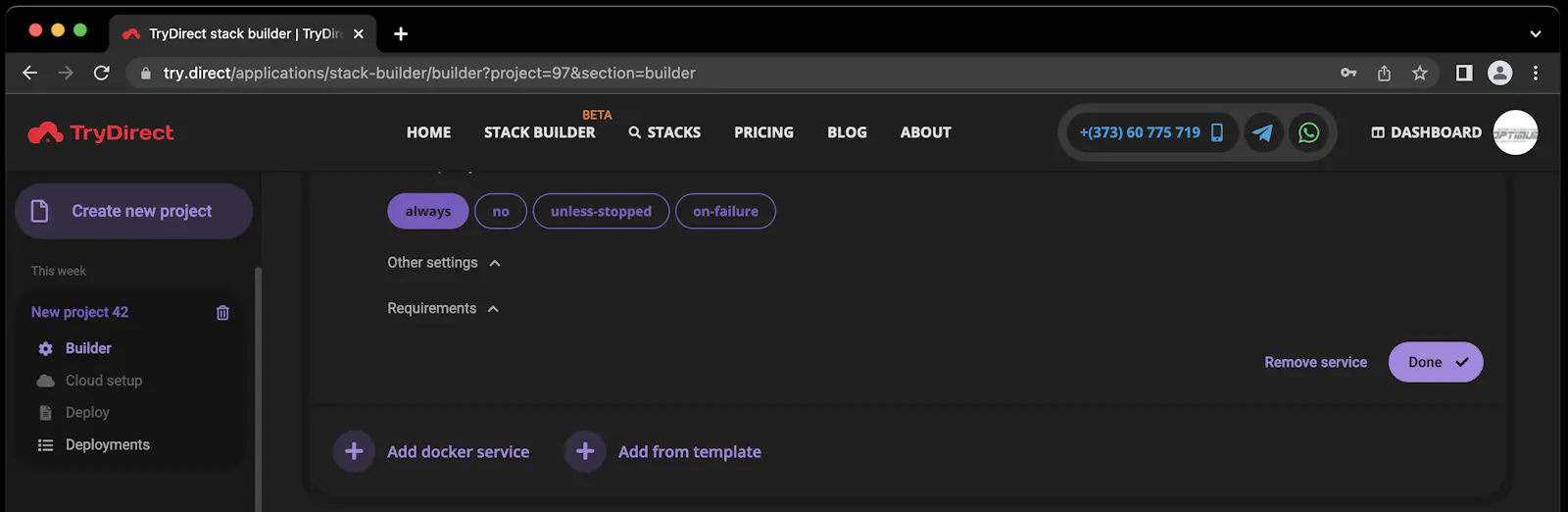The image size is (1568, 512).
Task: Click plus icon for Add docker service
Action: coord(354,451)
